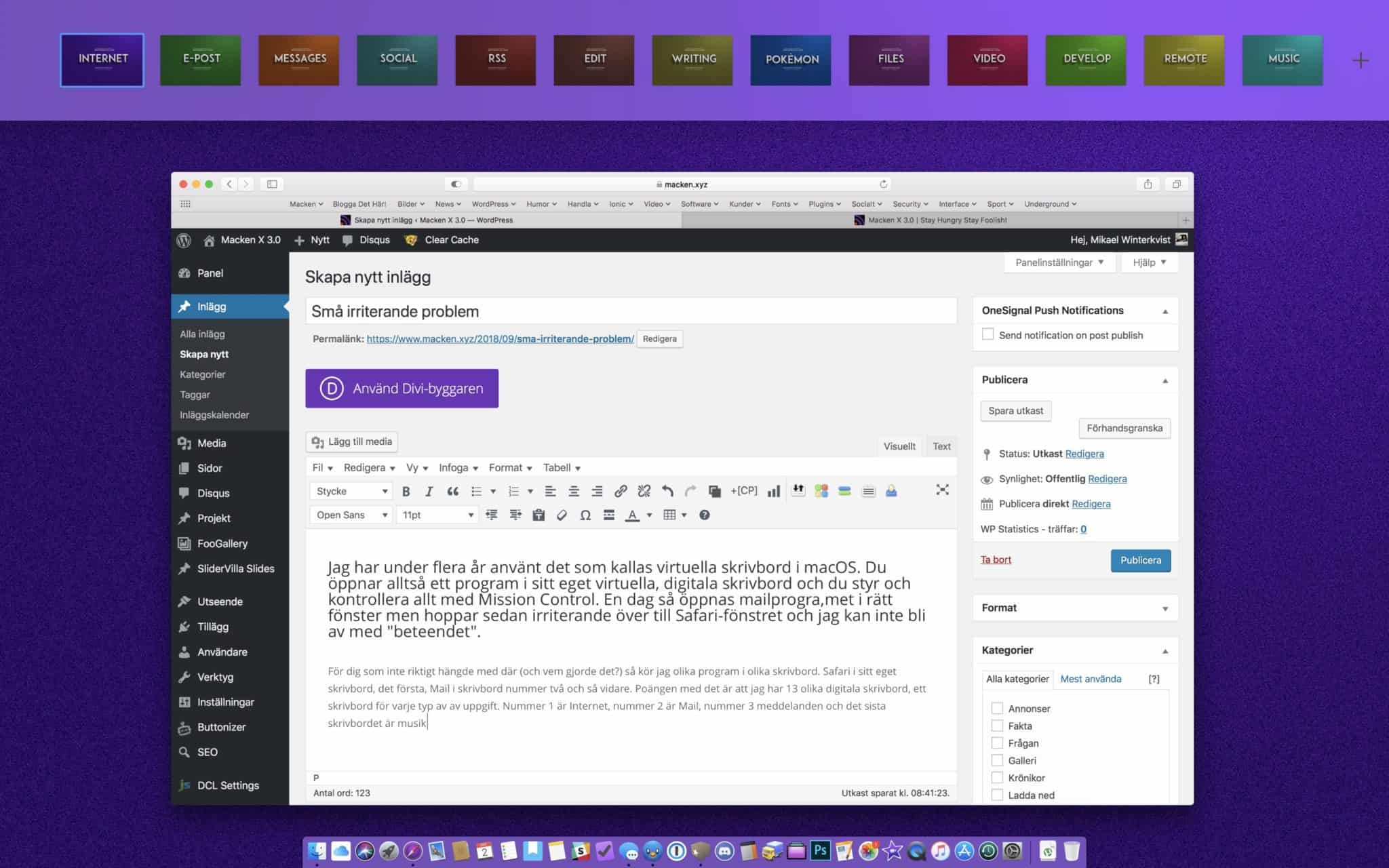Apply italic formatting
Viewport: 1389px width, 868px height.
pyautogui.click(x=429, y=492)
